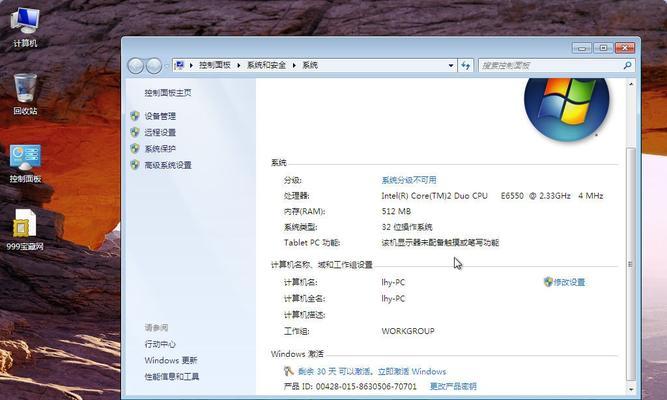The height and width of the screenshot is (400, 667).
Task: Open the address bar history dropdown
Action: click(451, 66)
